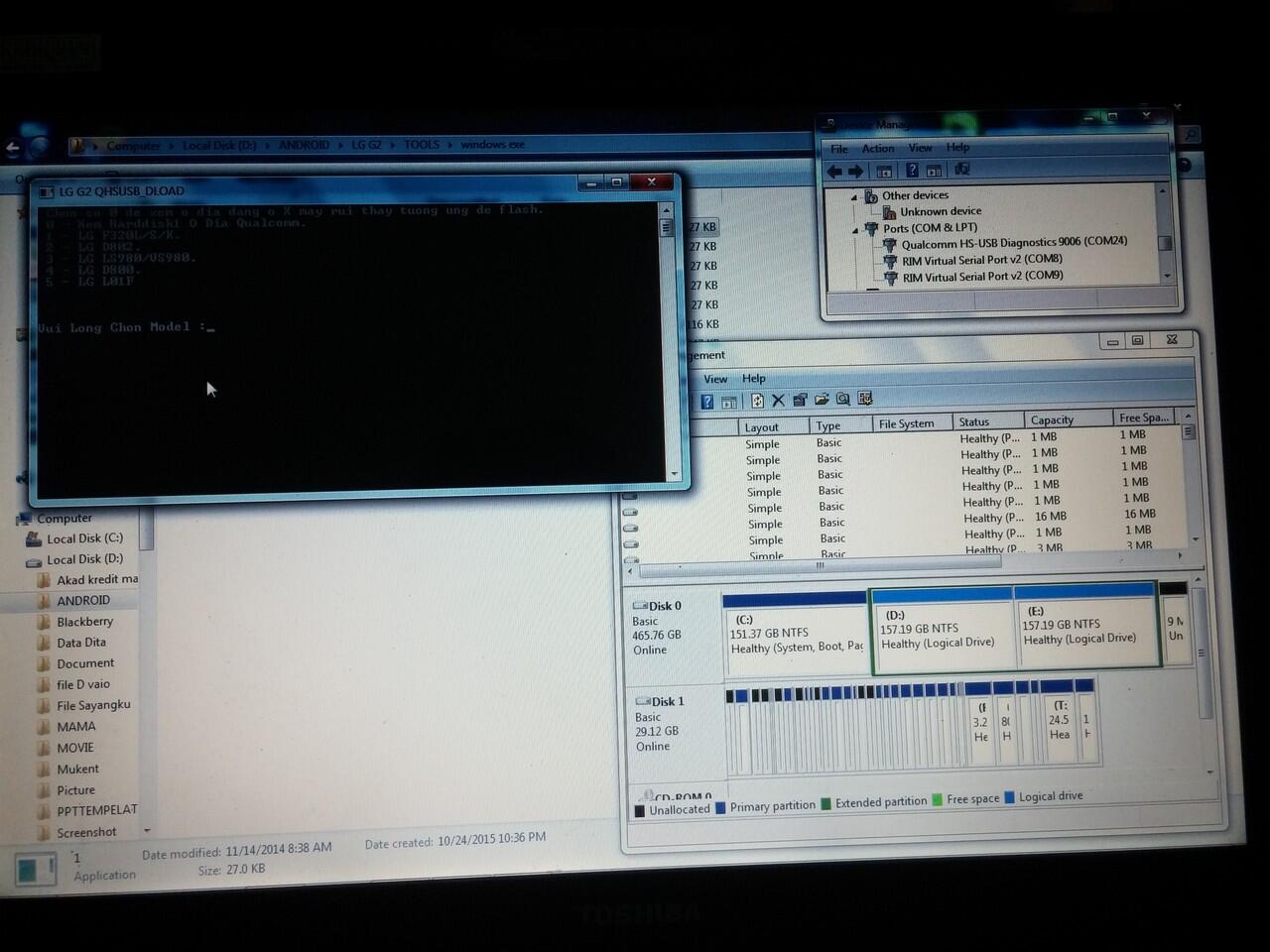Open Help menu in Disk Management

click(754, 378)
